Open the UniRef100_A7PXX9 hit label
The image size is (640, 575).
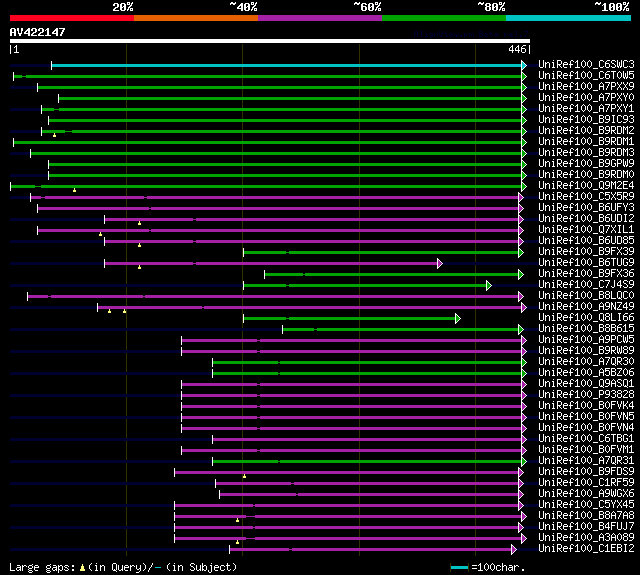(x=586, y=87)
